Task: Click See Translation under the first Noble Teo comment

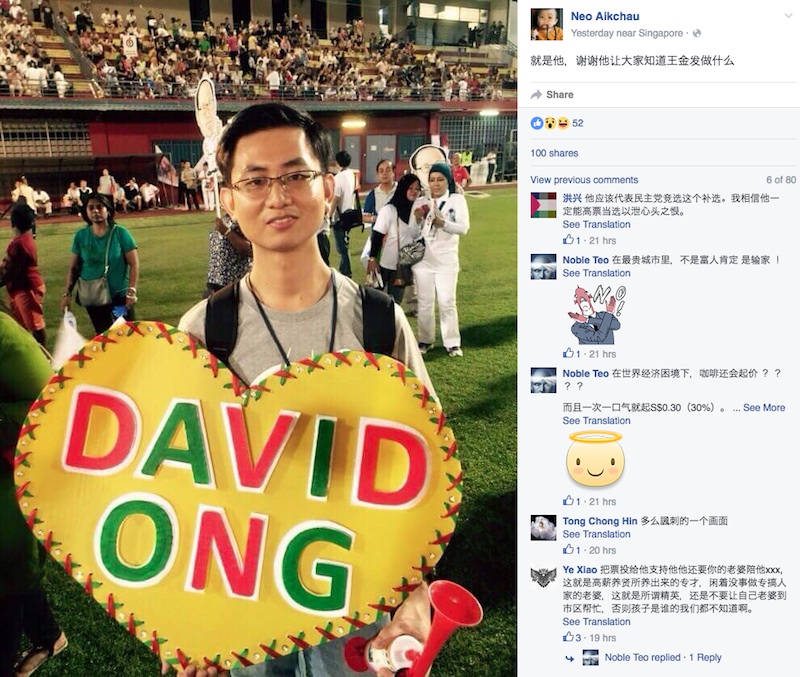Action: click(596, 273)
